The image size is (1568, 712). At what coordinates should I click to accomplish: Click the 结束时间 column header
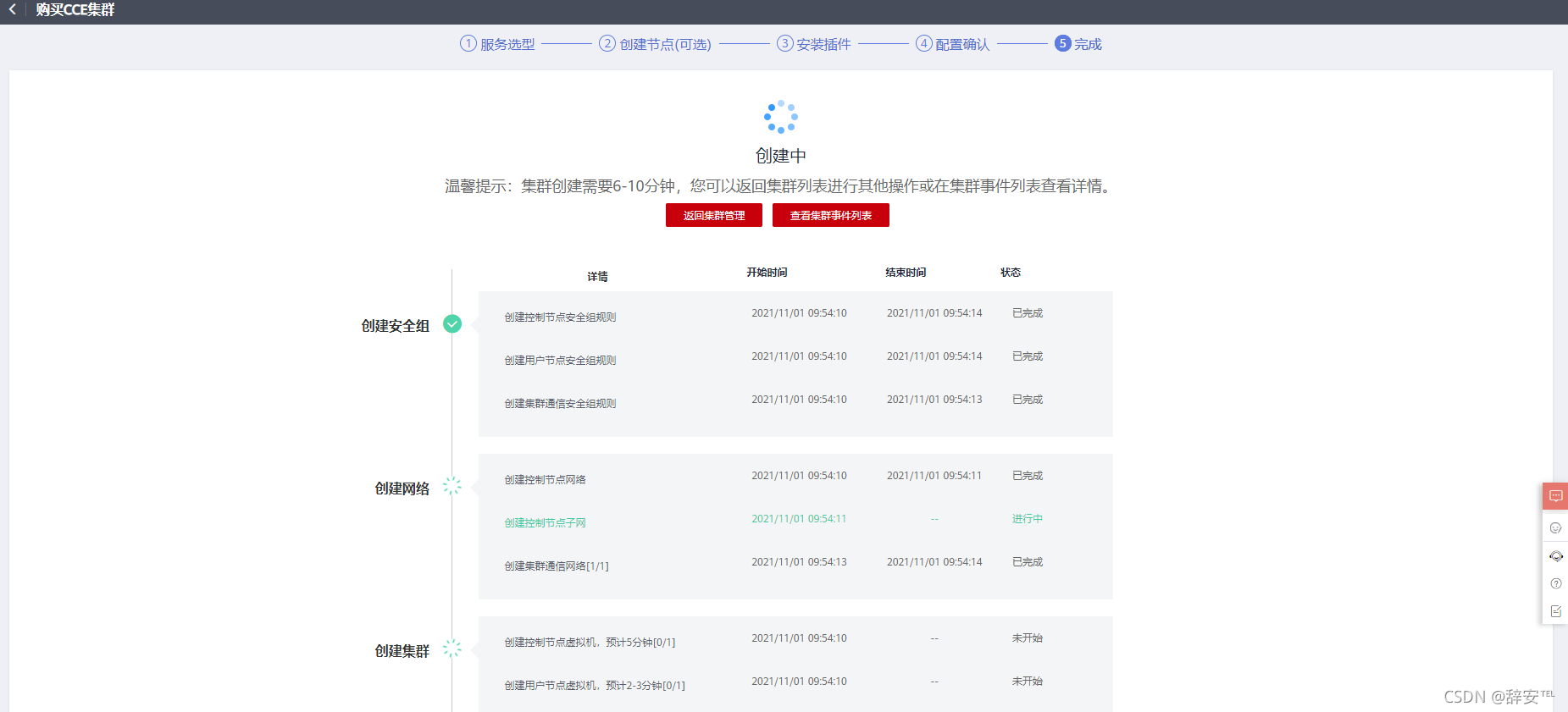[906, 273]
